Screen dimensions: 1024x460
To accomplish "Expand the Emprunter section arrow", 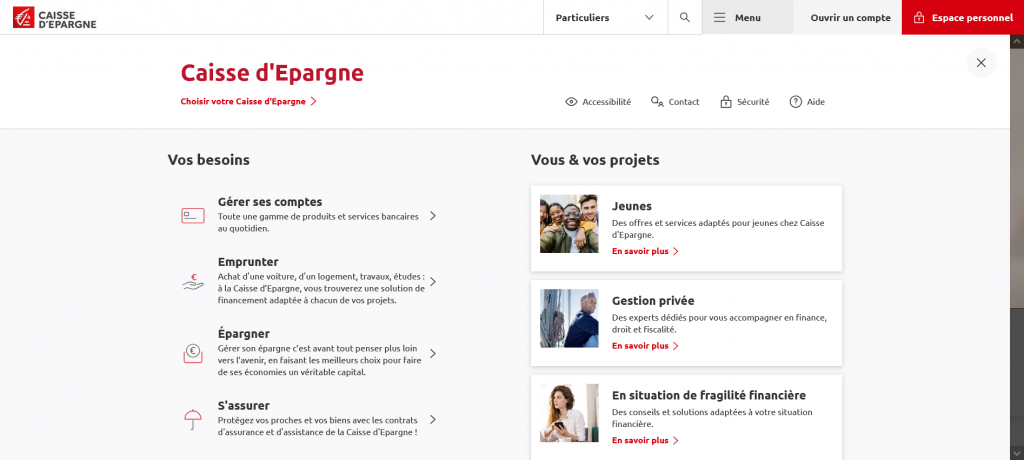I will pyautogui.click(x=432, y=282).
